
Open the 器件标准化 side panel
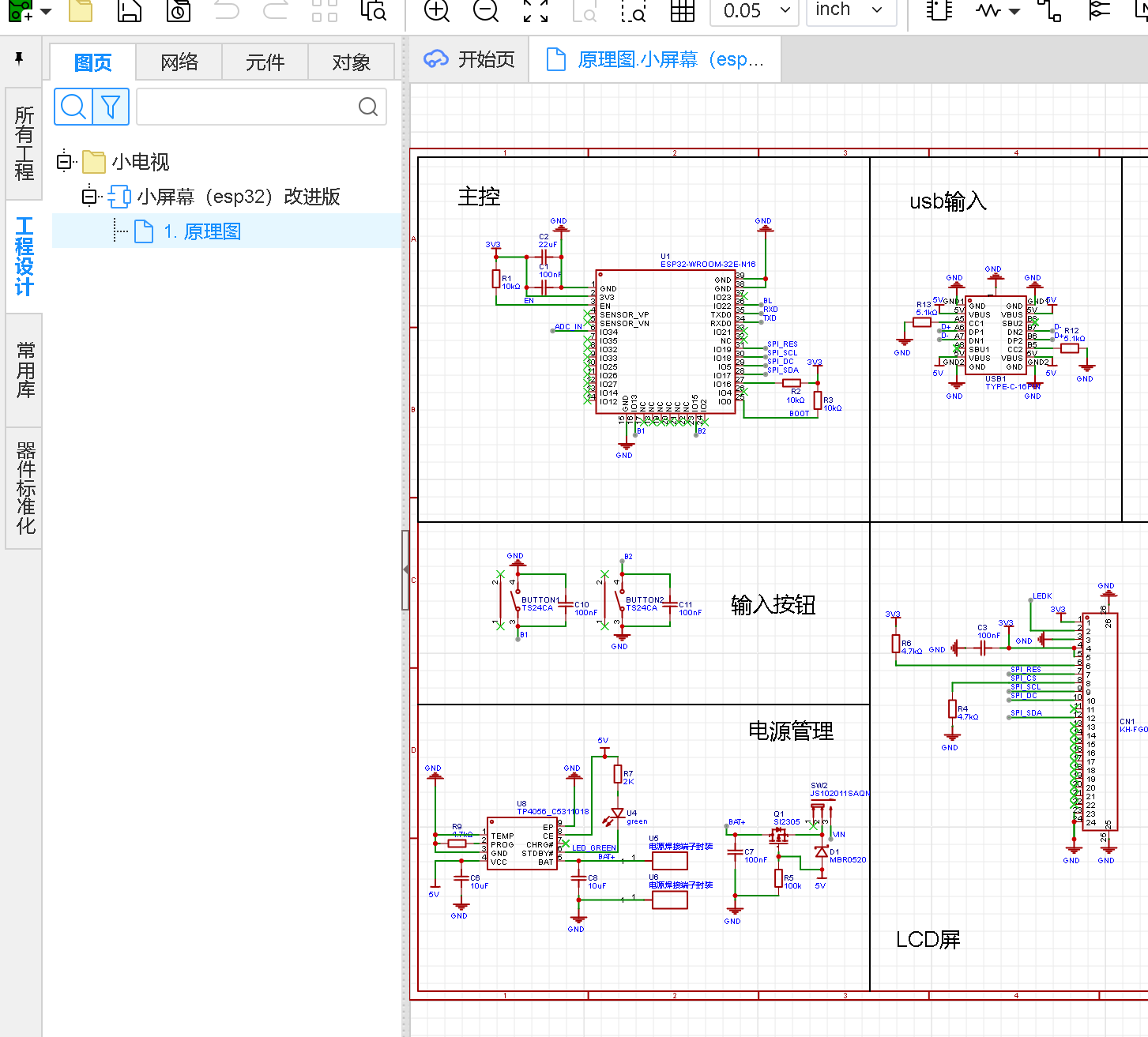24,488
